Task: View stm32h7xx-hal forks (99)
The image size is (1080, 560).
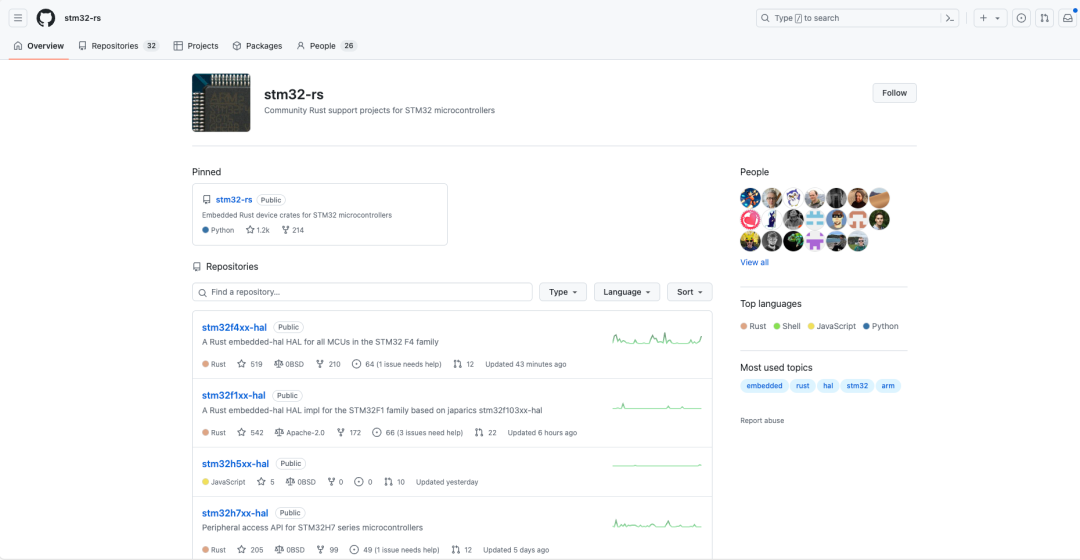Action: click(x=327, y=550)
